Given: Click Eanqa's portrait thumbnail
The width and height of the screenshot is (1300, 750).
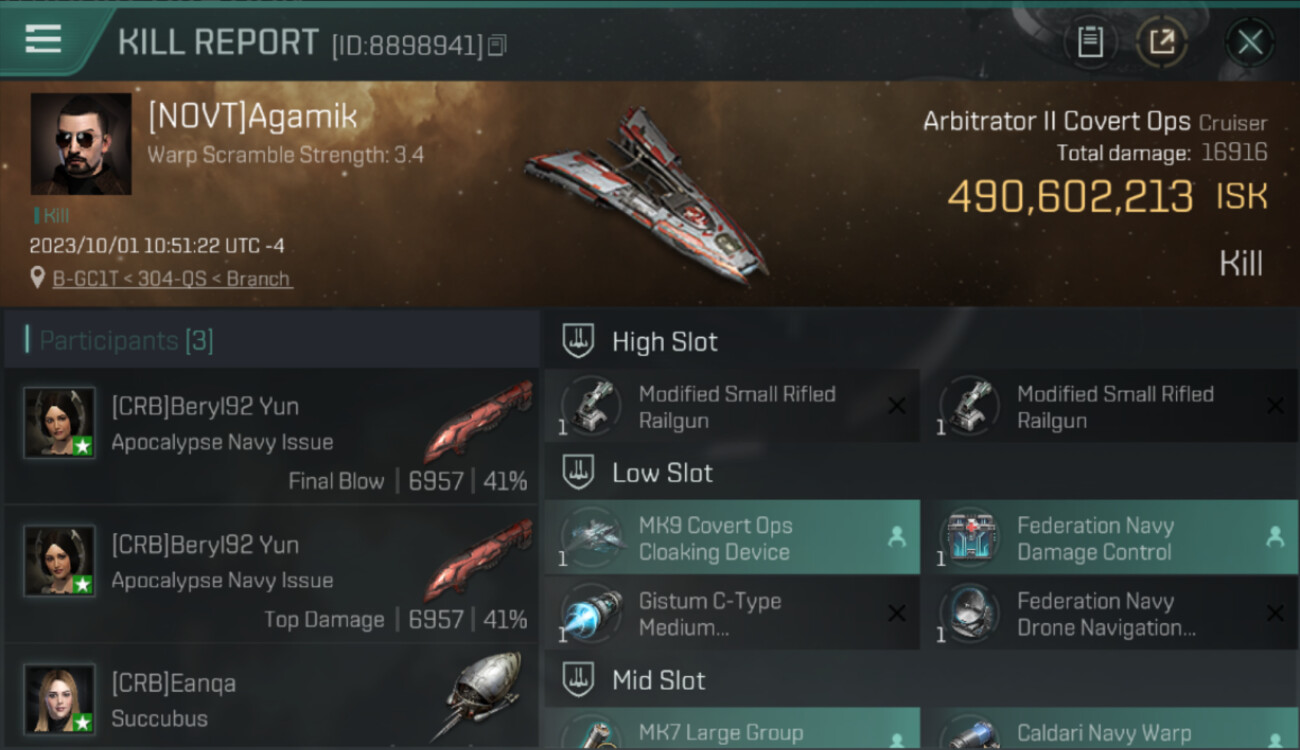Looking at the screenshot, I should pos(60,700).
